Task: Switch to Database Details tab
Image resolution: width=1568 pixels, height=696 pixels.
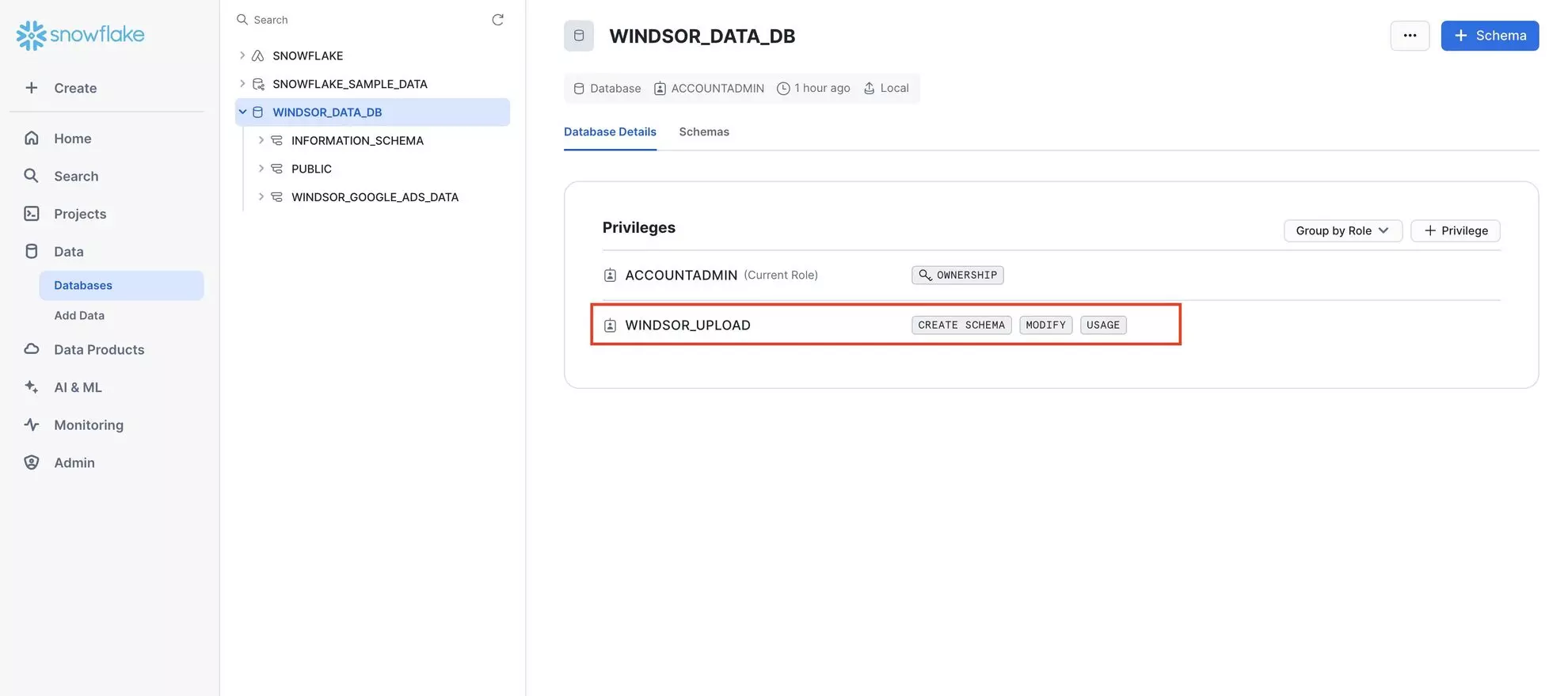Action: [x=610, y=132]
